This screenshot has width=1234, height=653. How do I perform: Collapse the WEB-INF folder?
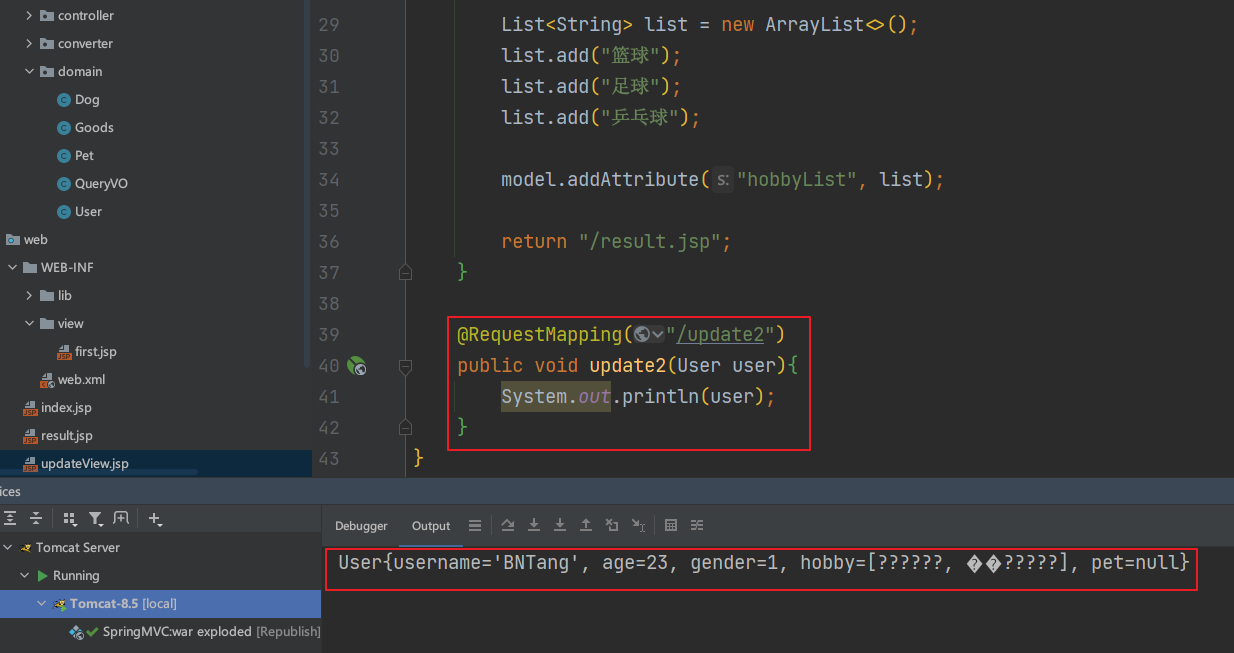[12, 268]
